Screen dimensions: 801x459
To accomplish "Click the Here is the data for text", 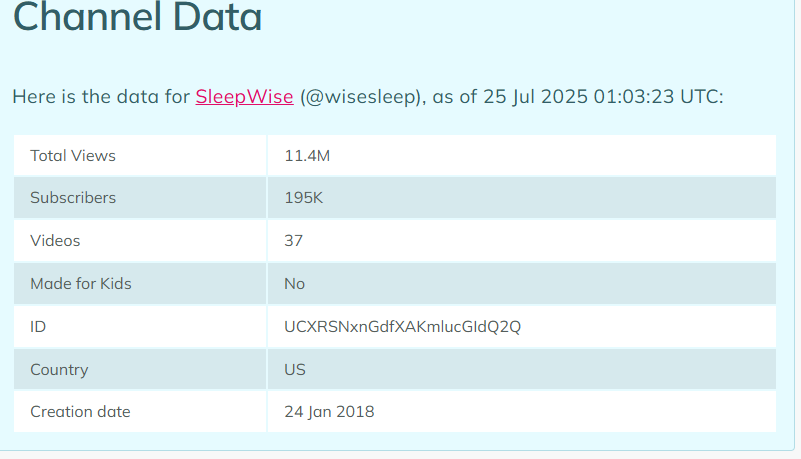I will click(x=101, y=96).
